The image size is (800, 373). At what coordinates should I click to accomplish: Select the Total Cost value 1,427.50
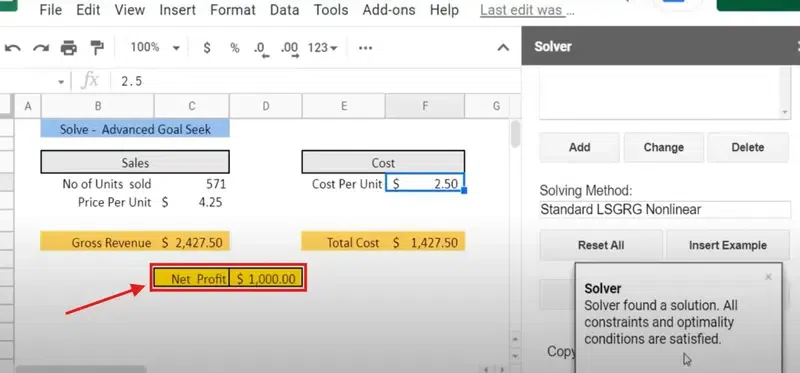tap(425, 242)
